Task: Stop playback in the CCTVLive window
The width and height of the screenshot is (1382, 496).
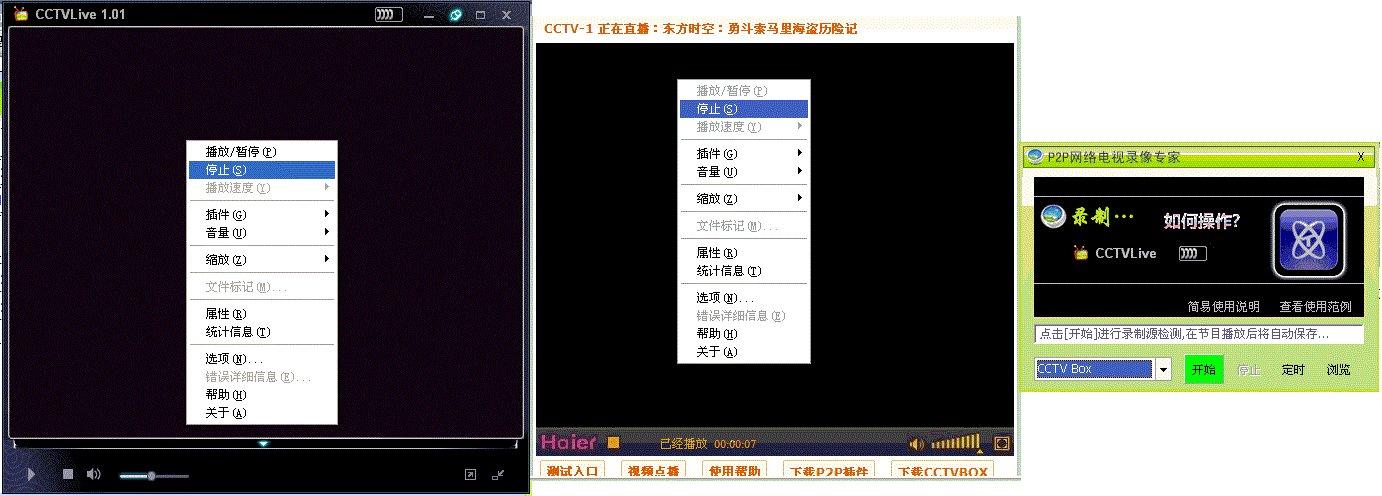Action: point(68,474)
